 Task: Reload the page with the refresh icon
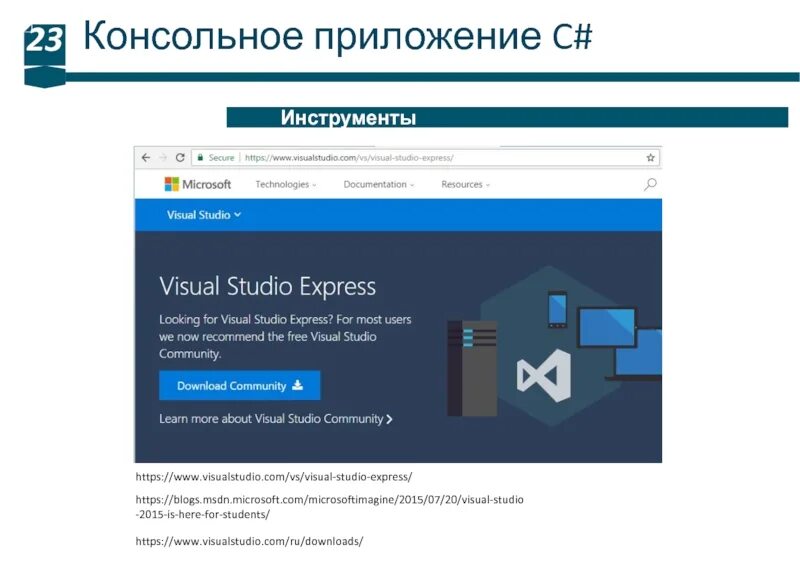point(180,158)
